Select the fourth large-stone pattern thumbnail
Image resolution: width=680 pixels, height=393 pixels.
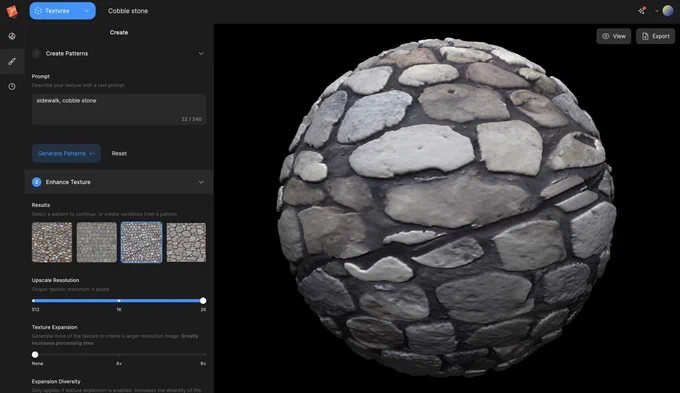click(x=186, y=242)
